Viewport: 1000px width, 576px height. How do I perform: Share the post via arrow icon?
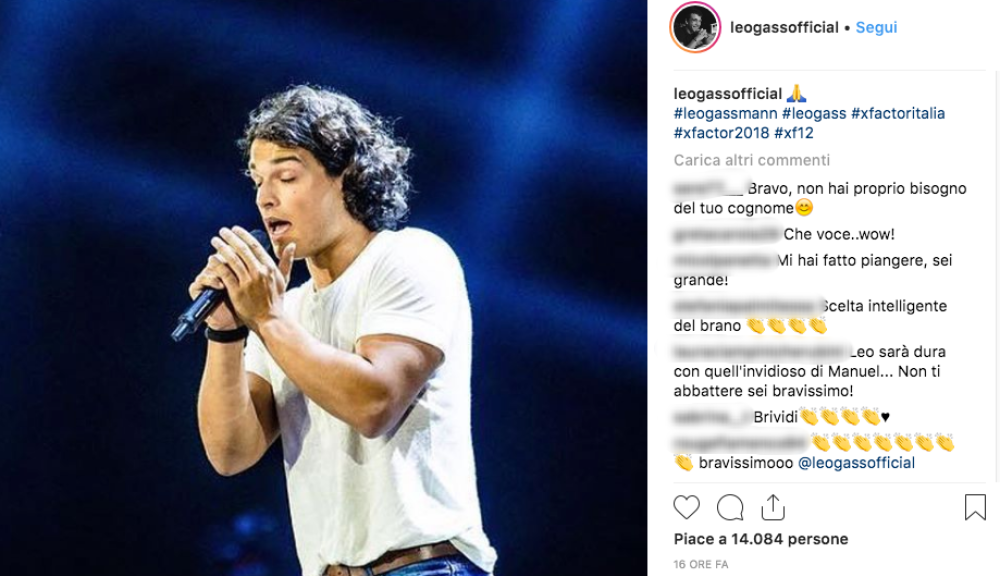coord(773,508)
